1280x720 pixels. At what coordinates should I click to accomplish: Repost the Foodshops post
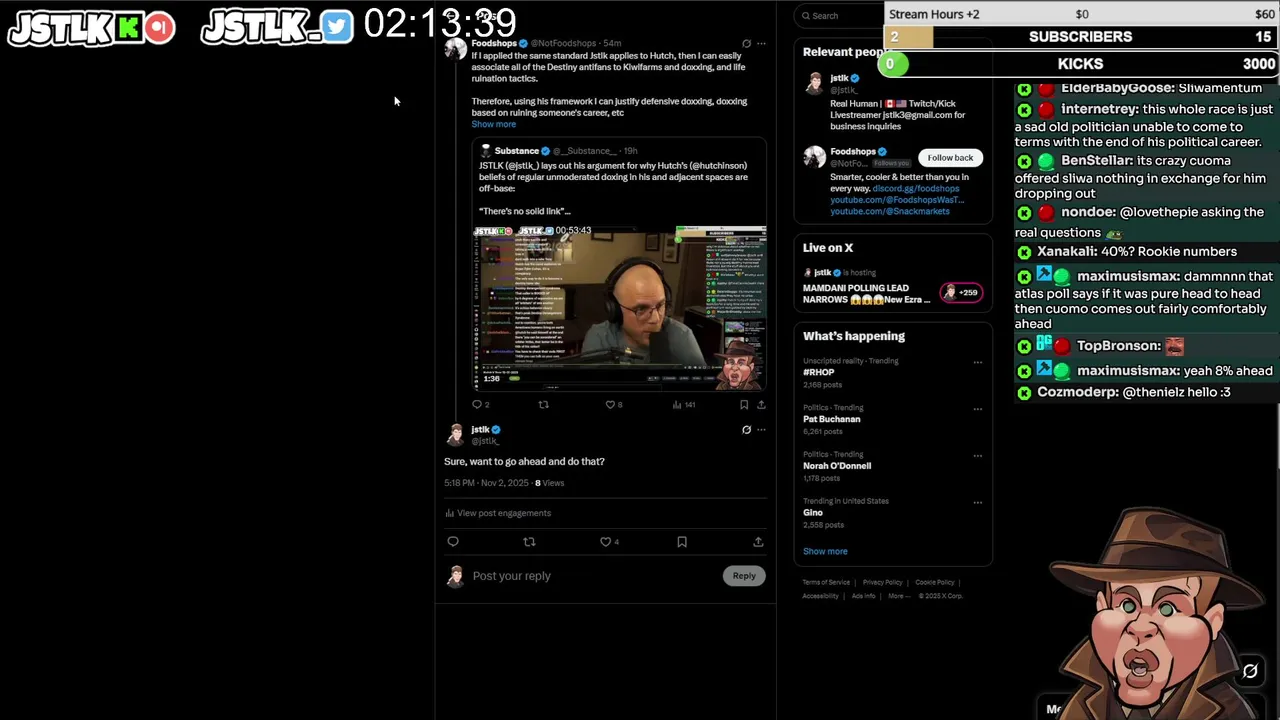click(544, 404)
